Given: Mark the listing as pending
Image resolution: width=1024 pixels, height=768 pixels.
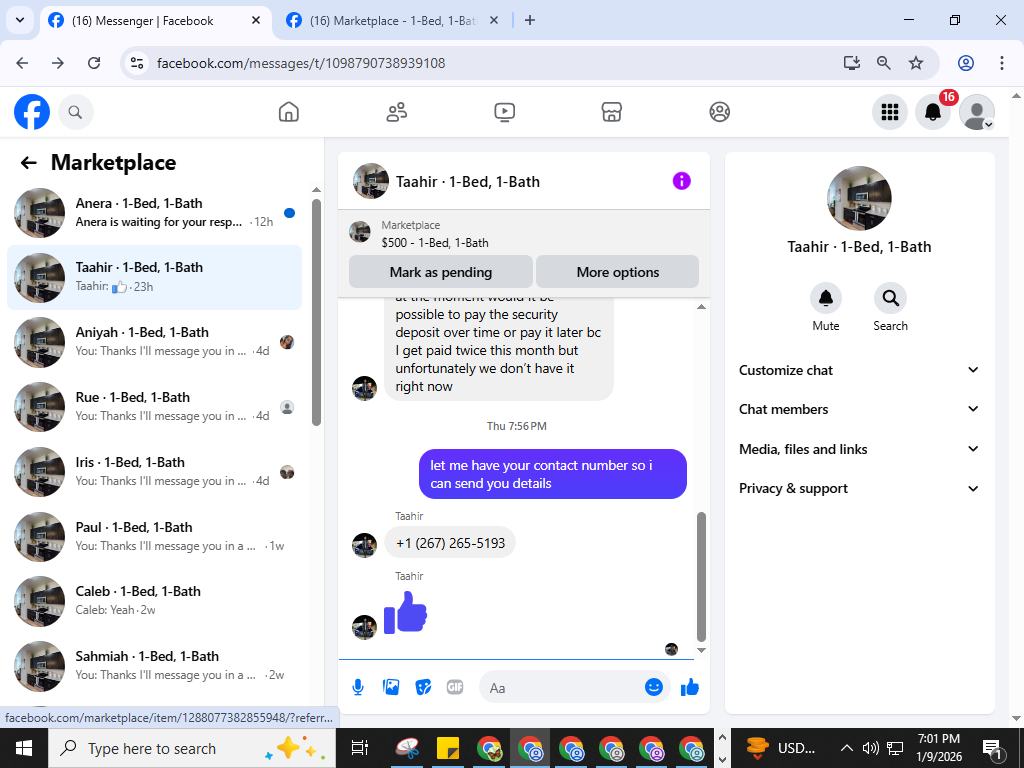Looking at the screenshot, I should tap(441, 272).
